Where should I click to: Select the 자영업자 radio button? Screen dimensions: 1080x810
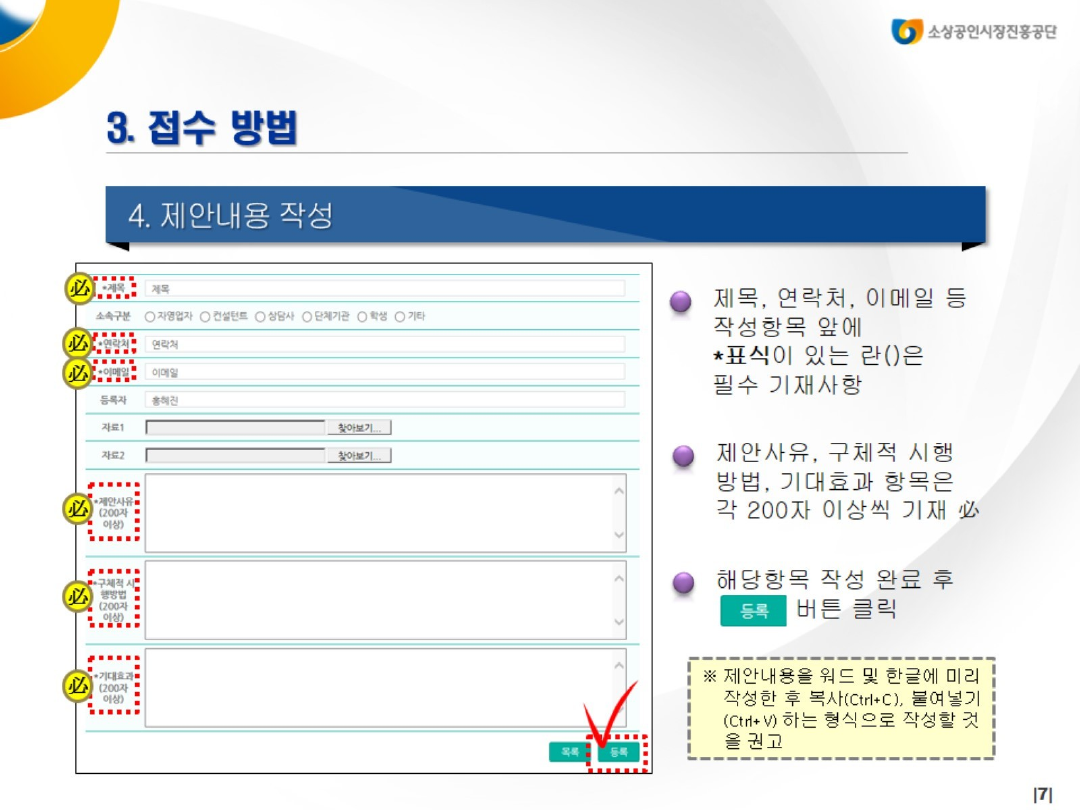[x=150, y=316]
